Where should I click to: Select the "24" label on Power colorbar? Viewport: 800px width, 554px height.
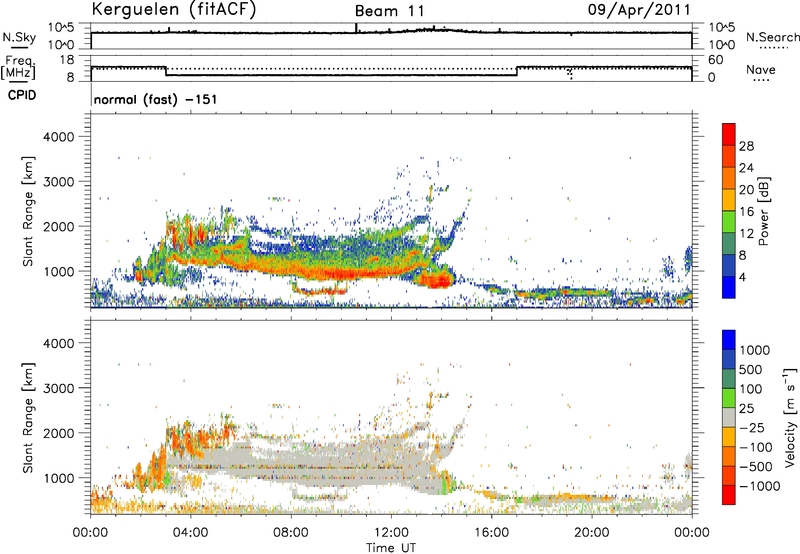[746, 168]
